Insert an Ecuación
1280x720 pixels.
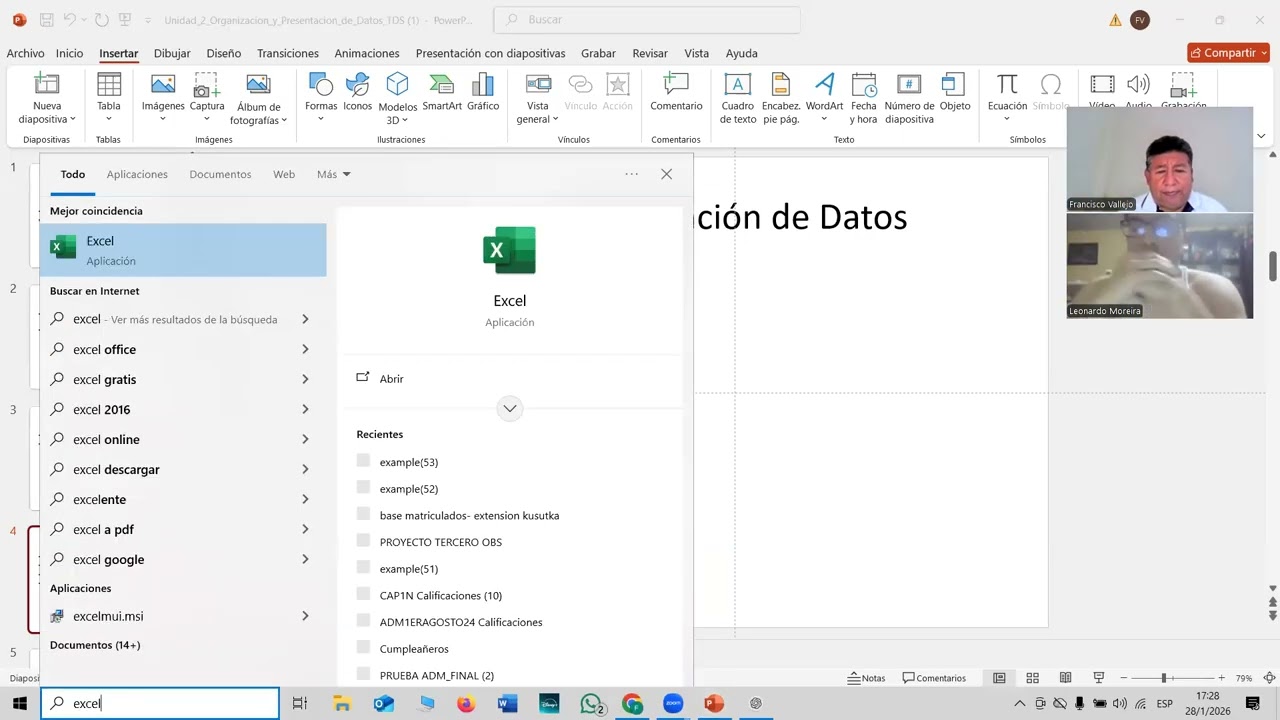coord(1007,97)
